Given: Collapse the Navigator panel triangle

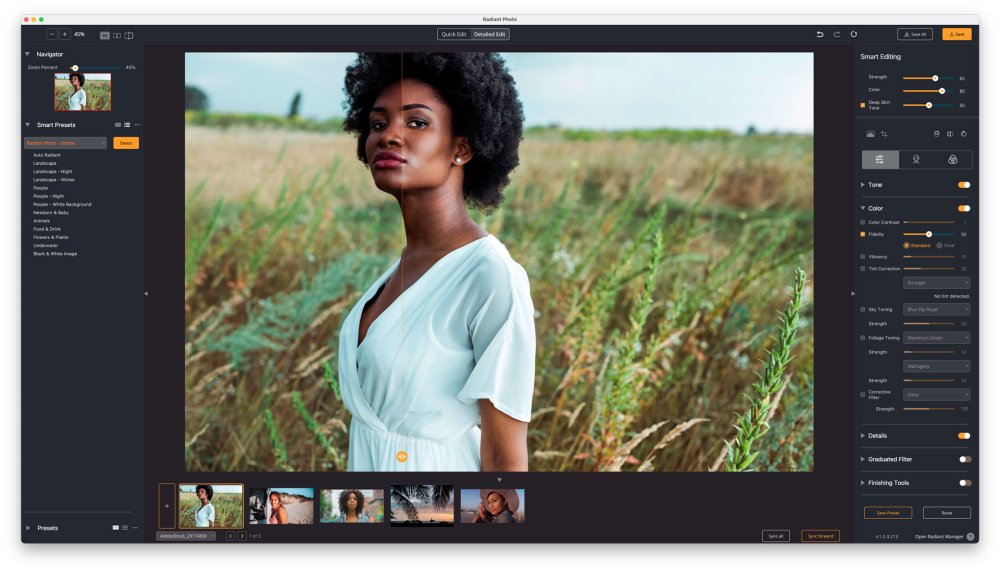Looking at the screenshot, I should point(27,54).
